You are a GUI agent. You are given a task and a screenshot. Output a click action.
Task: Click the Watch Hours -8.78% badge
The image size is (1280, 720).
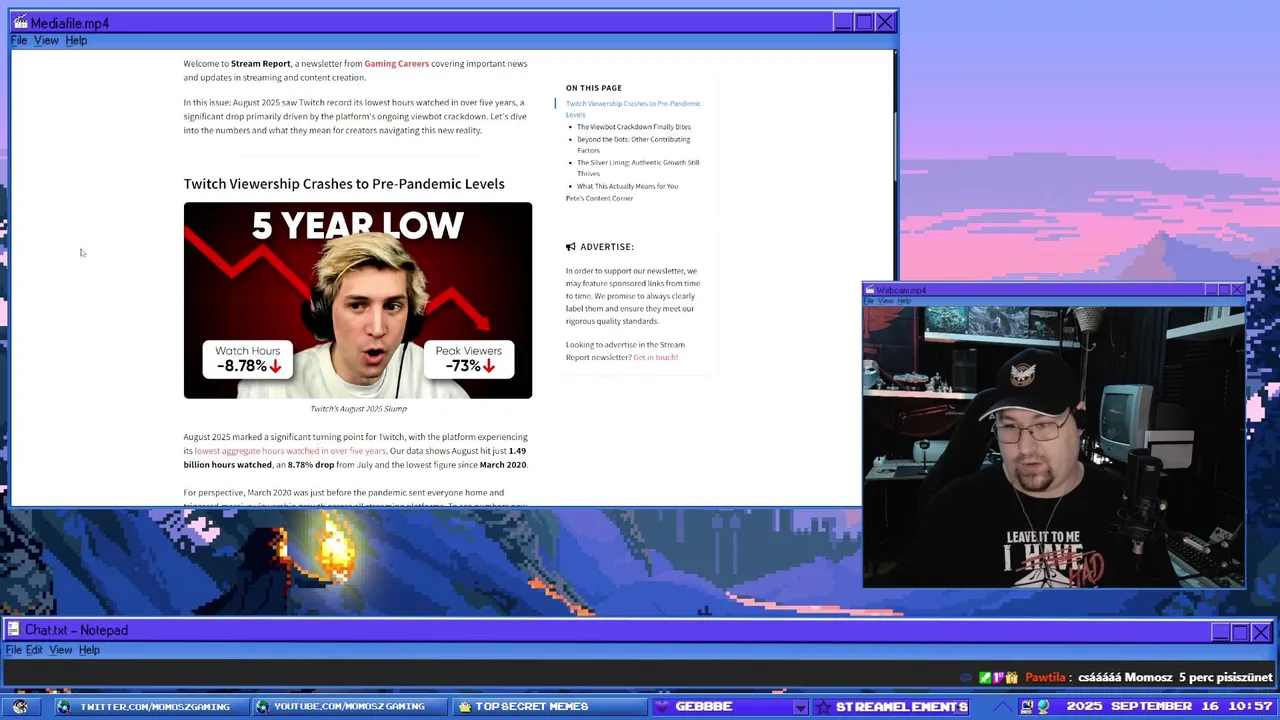click(x=247, y=359)
